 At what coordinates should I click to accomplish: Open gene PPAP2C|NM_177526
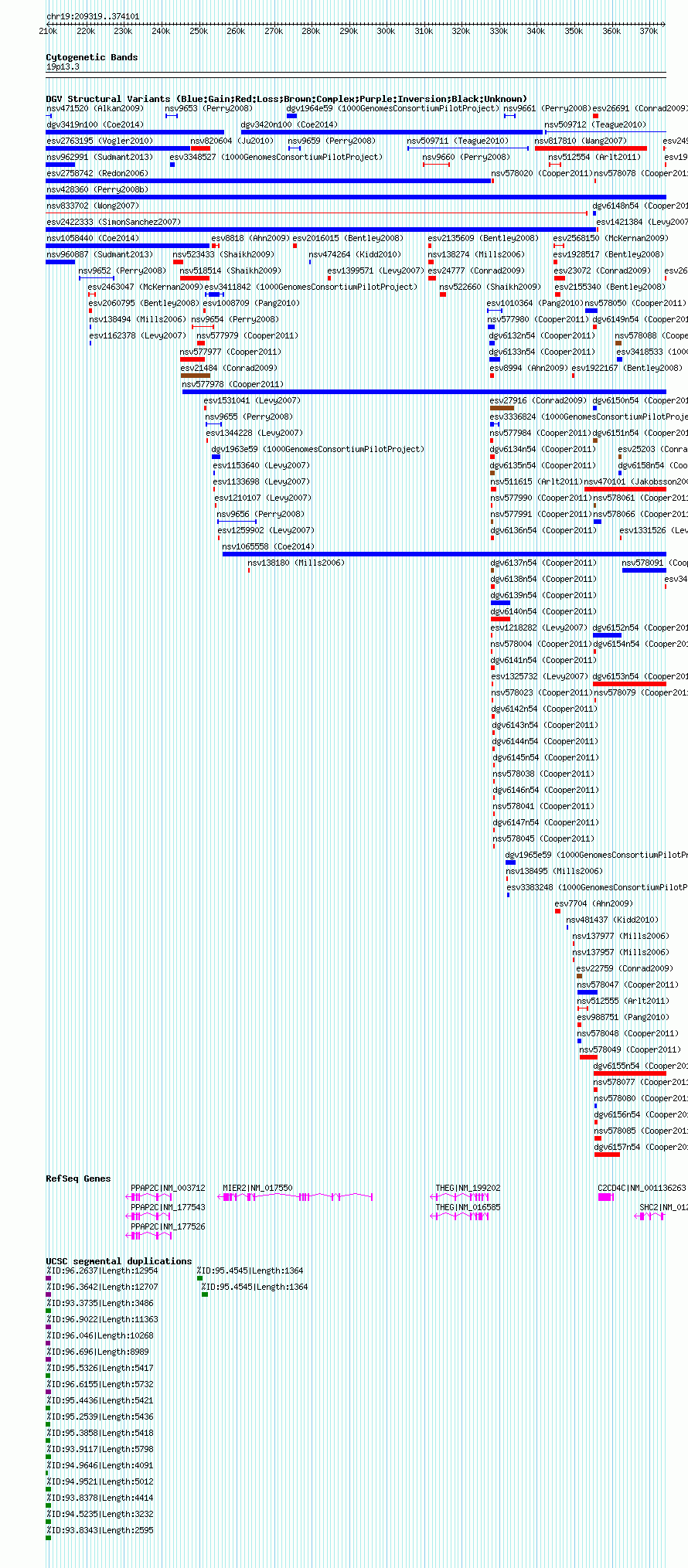click(168, 1226)
